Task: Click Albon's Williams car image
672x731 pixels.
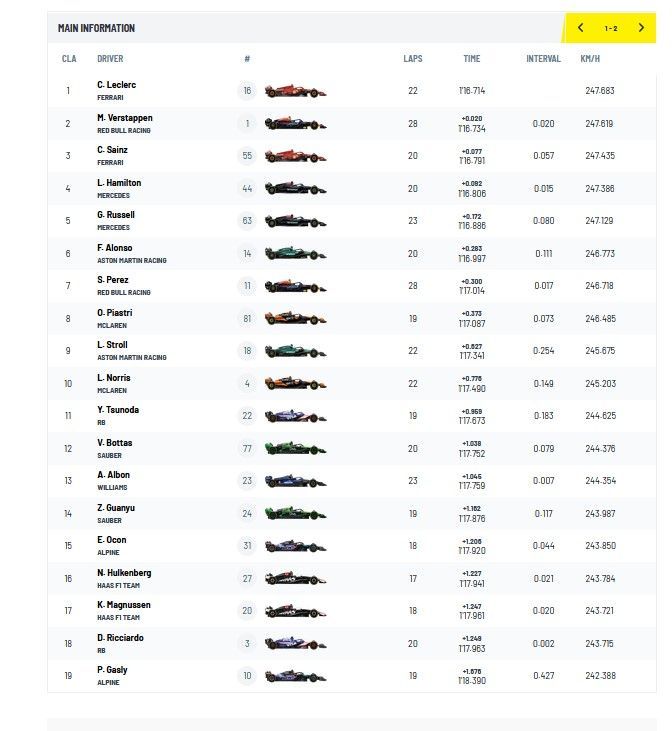Action: coord(295,481)
